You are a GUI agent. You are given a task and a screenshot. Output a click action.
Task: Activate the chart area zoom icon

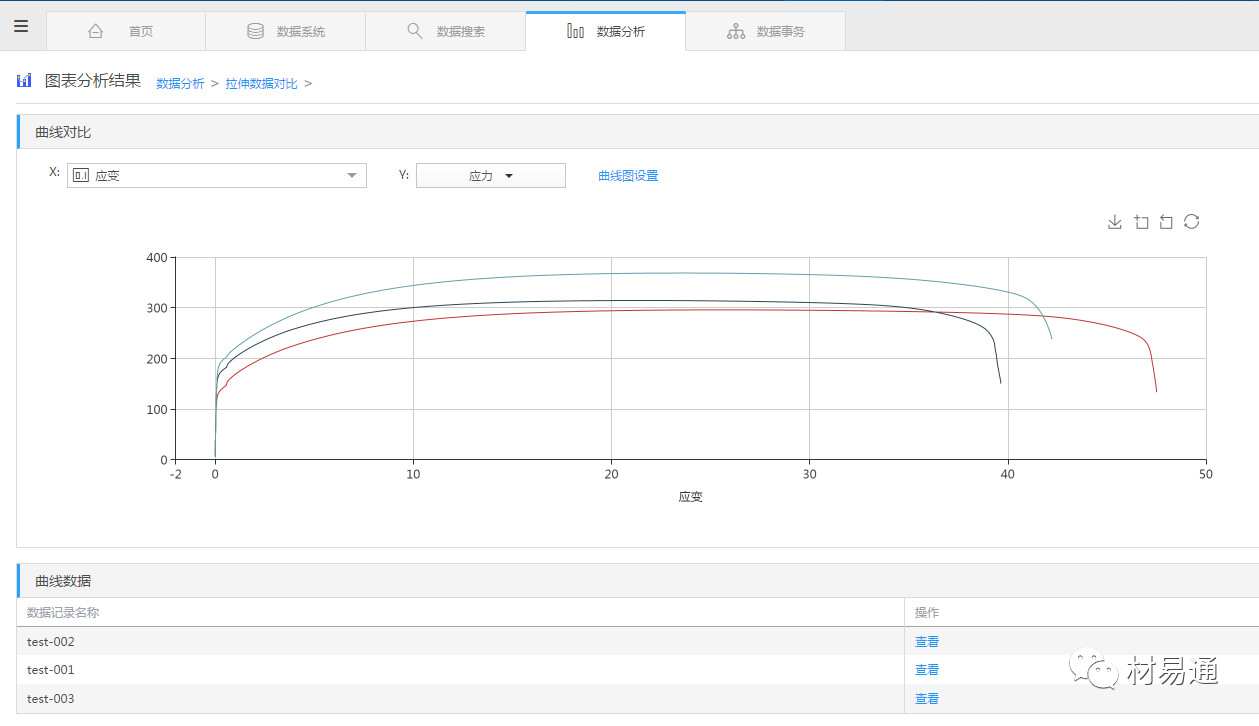click(x=1141, y=222)
